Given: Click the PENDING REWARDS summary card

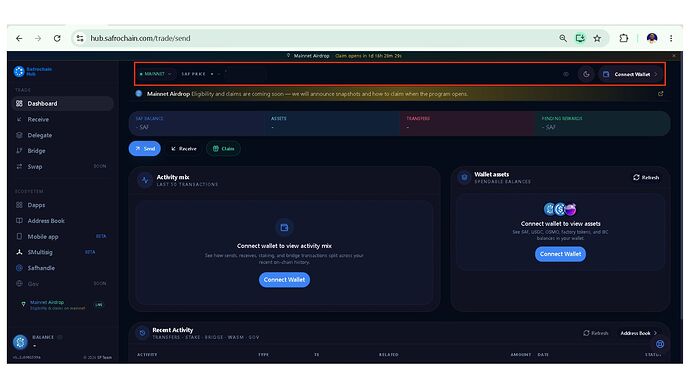Looking at the screenshot, I should pos(603,123).
